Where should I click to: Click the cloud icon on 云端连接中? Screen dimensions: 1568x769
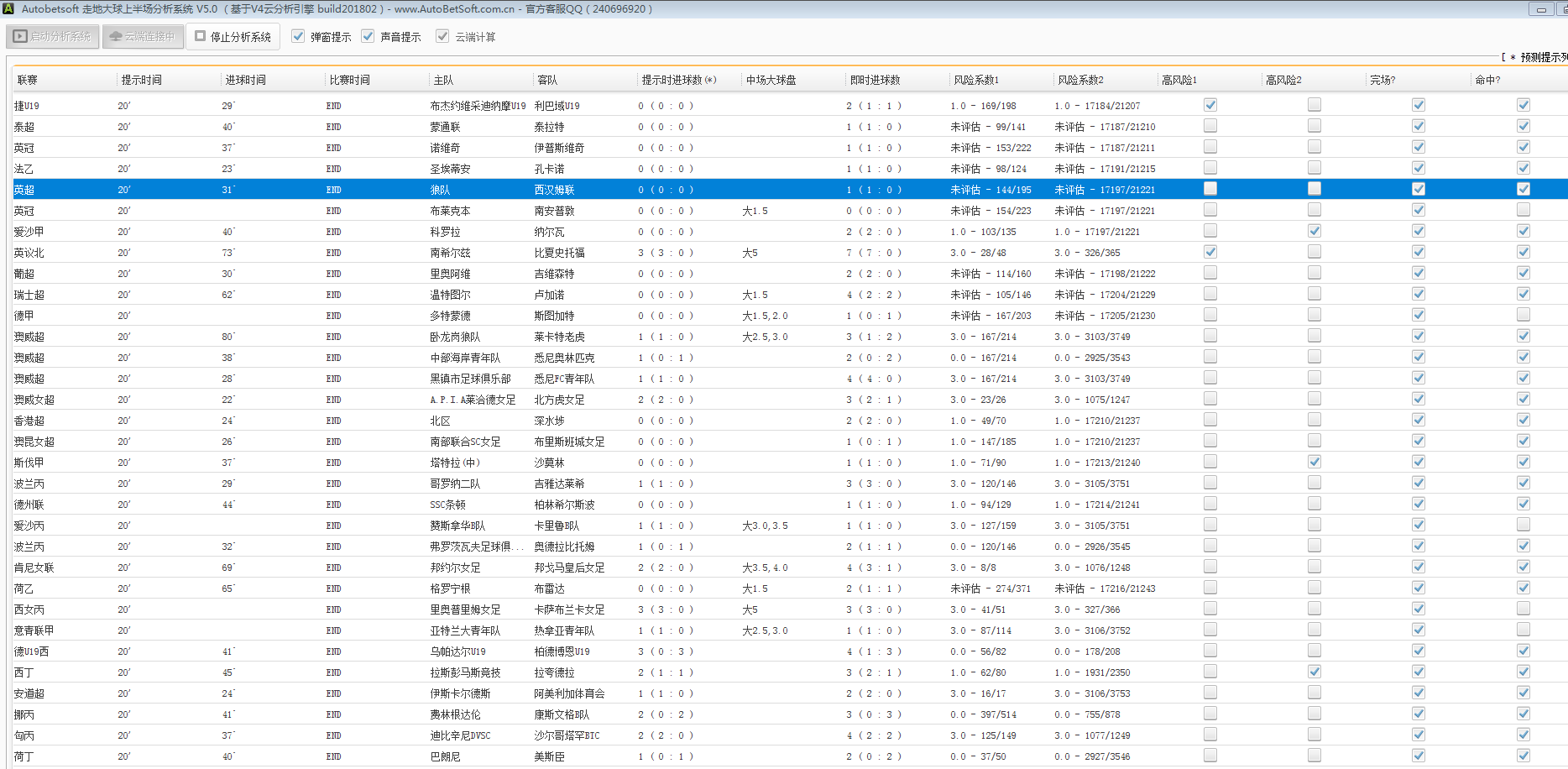tap(116, 37)
